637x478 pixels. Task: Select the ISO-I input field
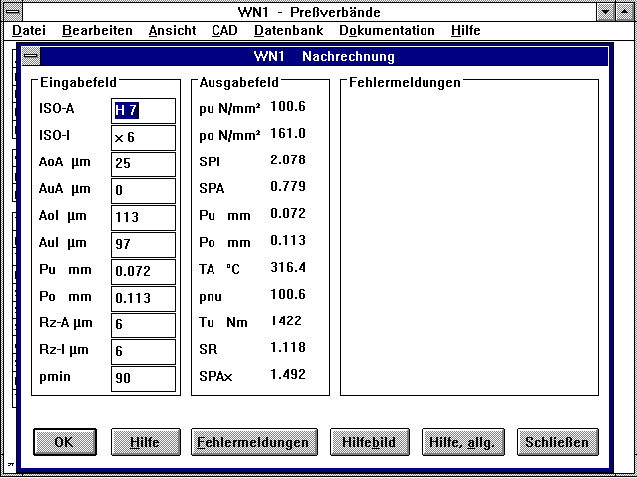click(143, 137)
